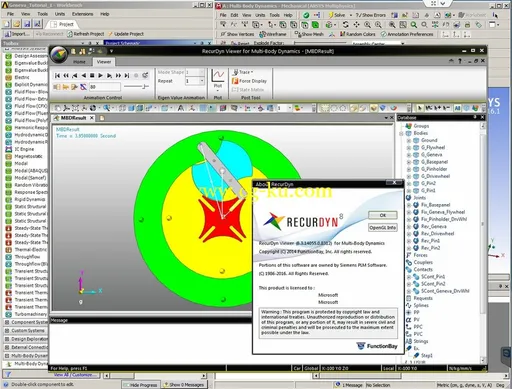Open Annotation Preferences in Mechanical
512x389 pixels.
(407, 34)
